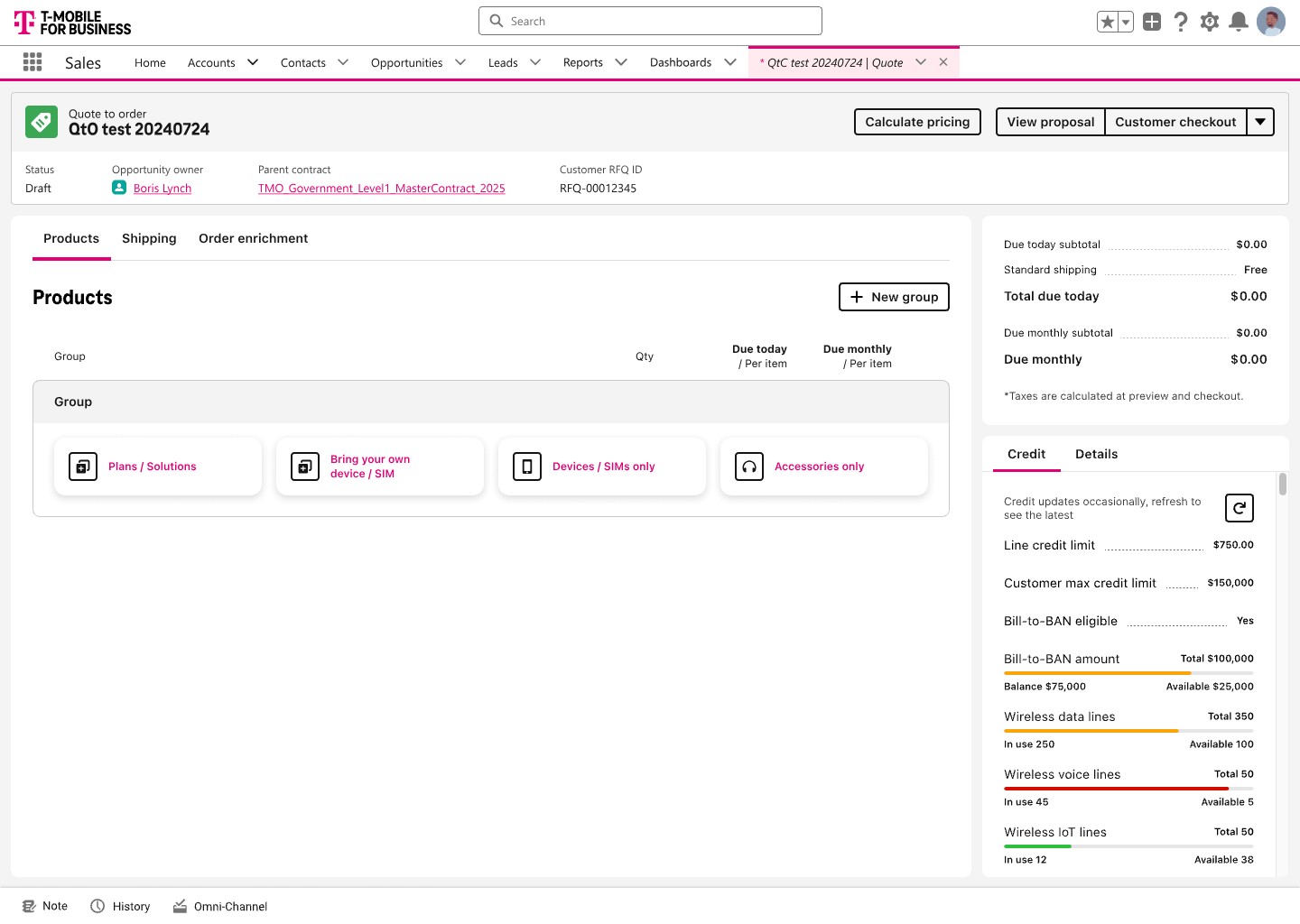Screen dimensions: 1300x924
Task: Select the QtC test 20240724 Quote tab
Action: pyautogui.click(x=831, y=62)
